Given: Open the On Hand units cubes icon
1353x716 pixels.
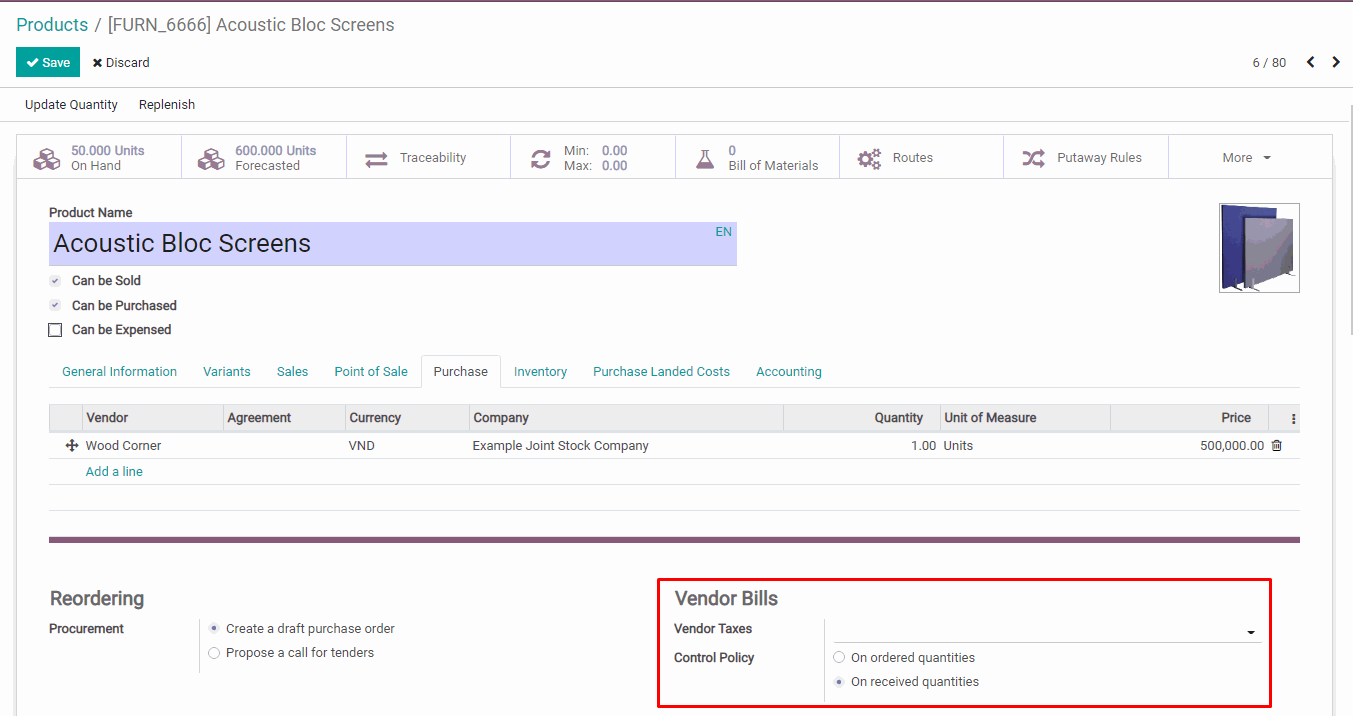Looking at the screenshot, I should [47, 159].
